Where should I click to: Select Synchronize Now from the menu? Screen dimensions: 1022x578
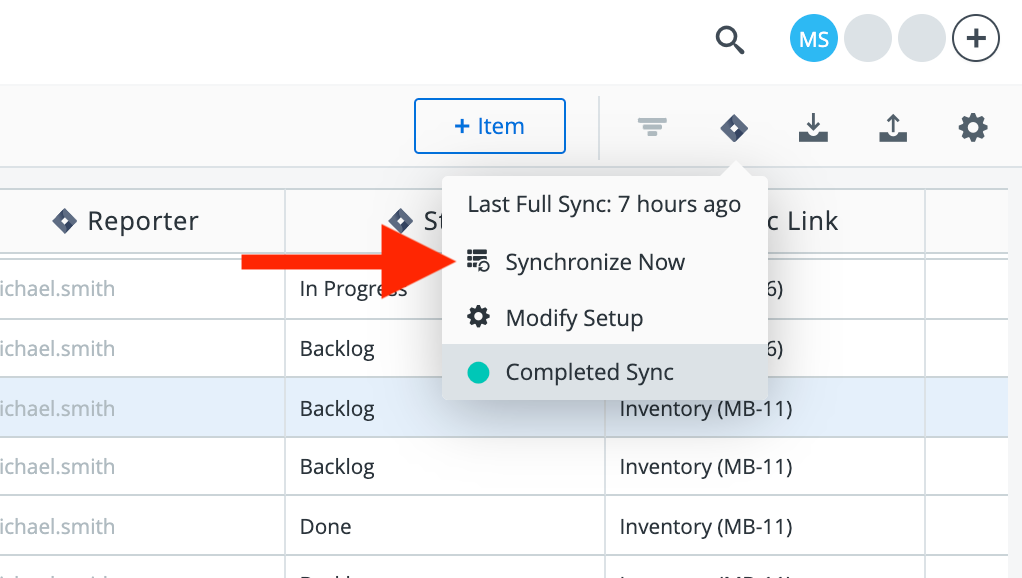595,263
